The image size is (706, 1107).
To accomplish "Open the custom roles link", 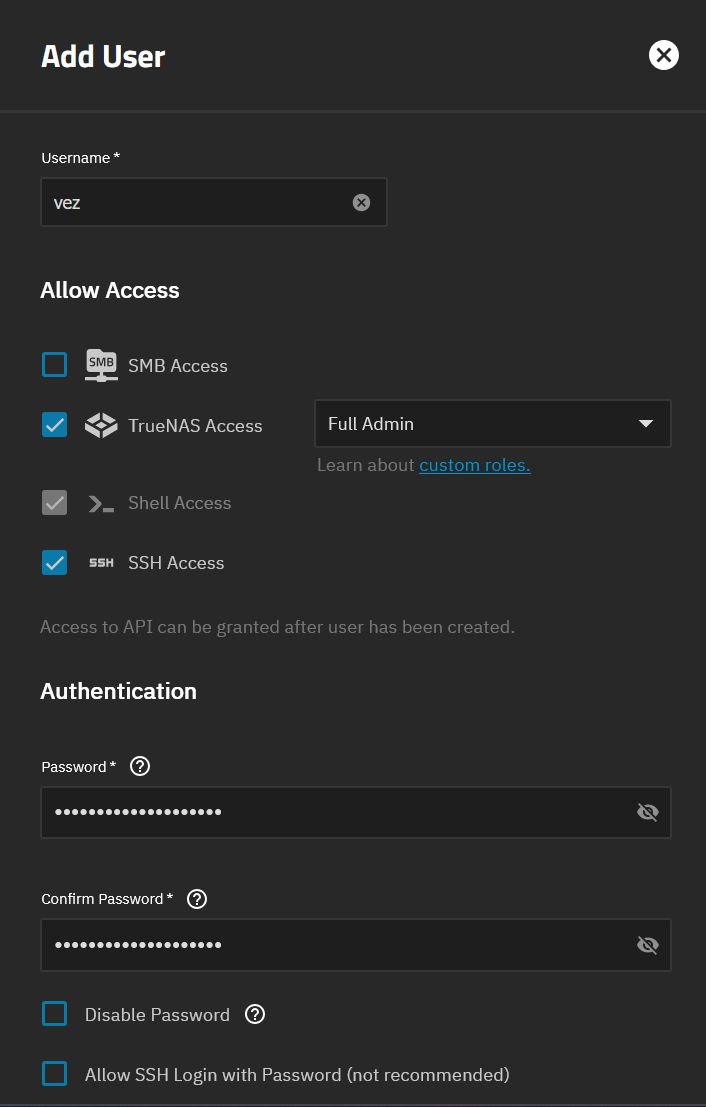I will tap(474, 465).
